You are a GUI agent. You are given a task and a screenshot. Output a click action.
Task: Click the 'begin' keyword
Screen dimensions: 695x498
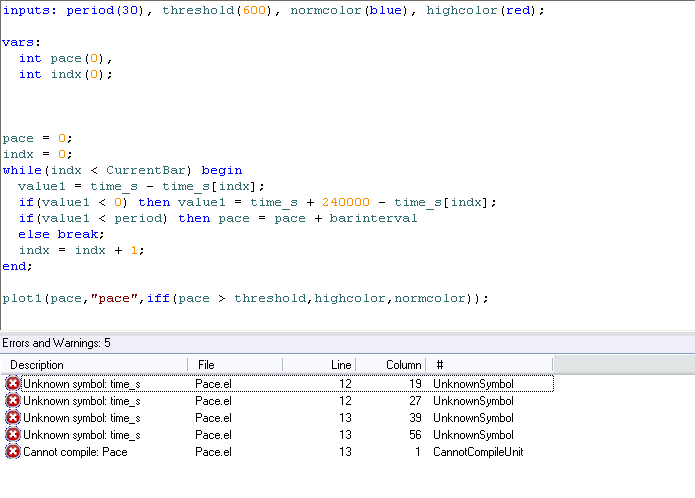[222, 171]
